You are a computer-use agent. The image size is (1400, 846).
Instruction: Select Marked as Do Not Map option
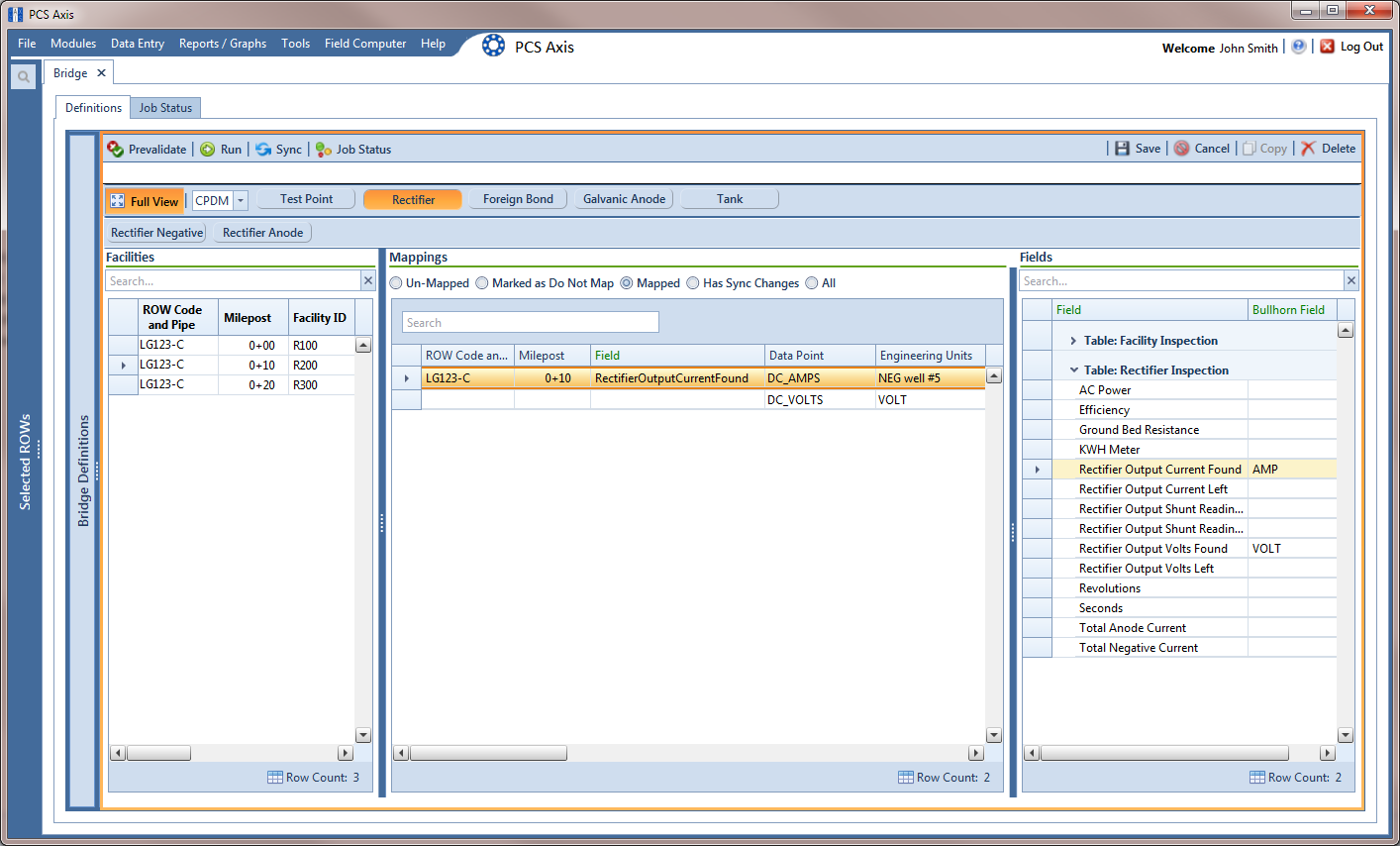482,283
